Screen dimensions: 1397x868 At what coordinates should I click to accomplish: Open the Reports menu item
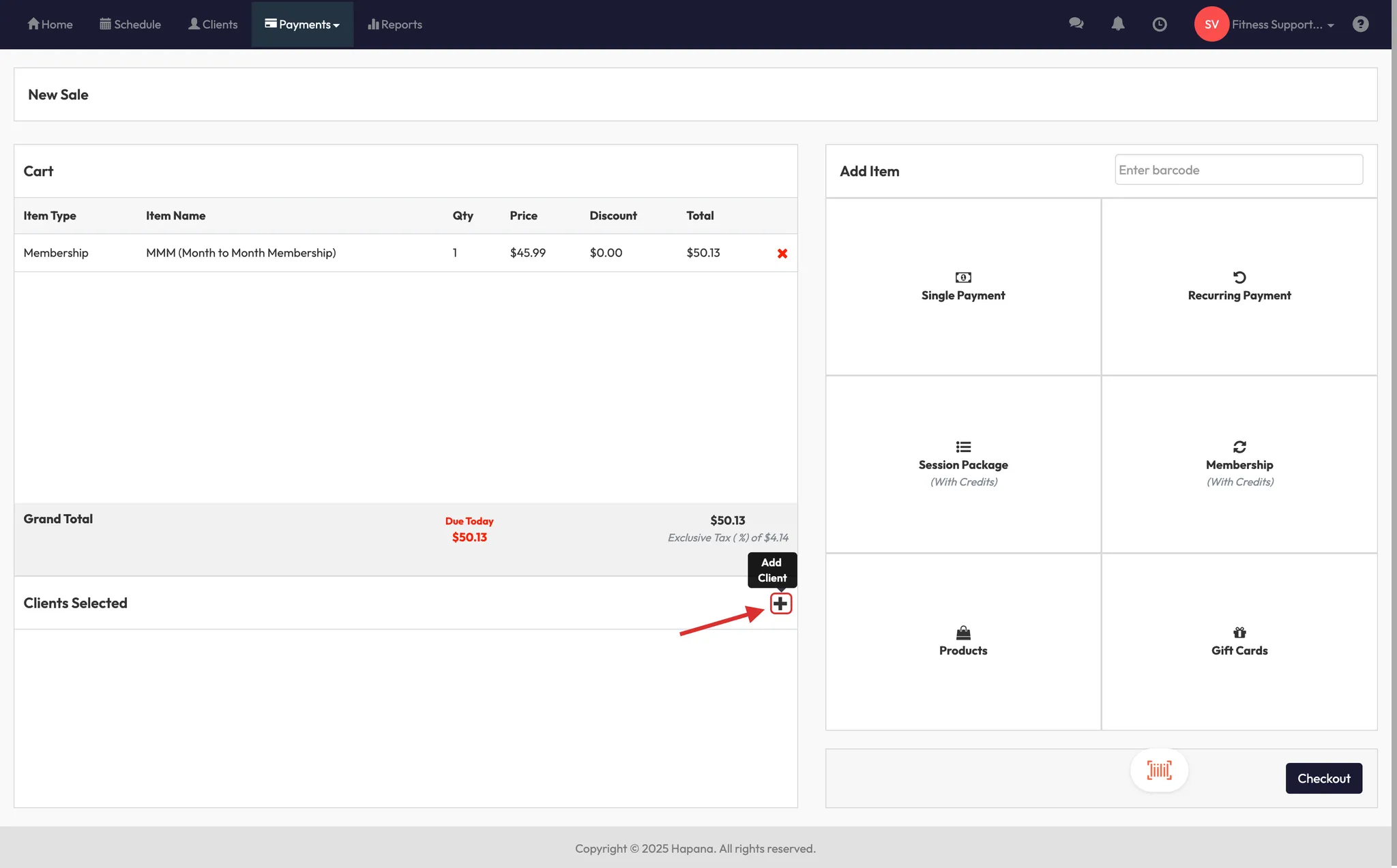tap(395, 25)
